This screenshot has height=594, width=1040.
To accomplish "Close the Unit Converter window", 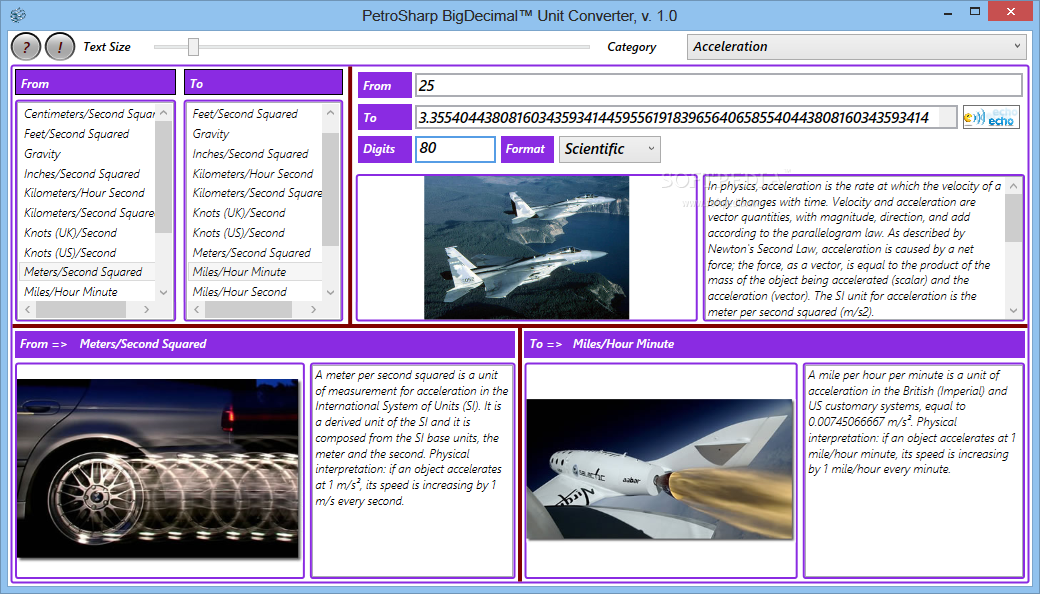I will click(x=1011, y=11).
